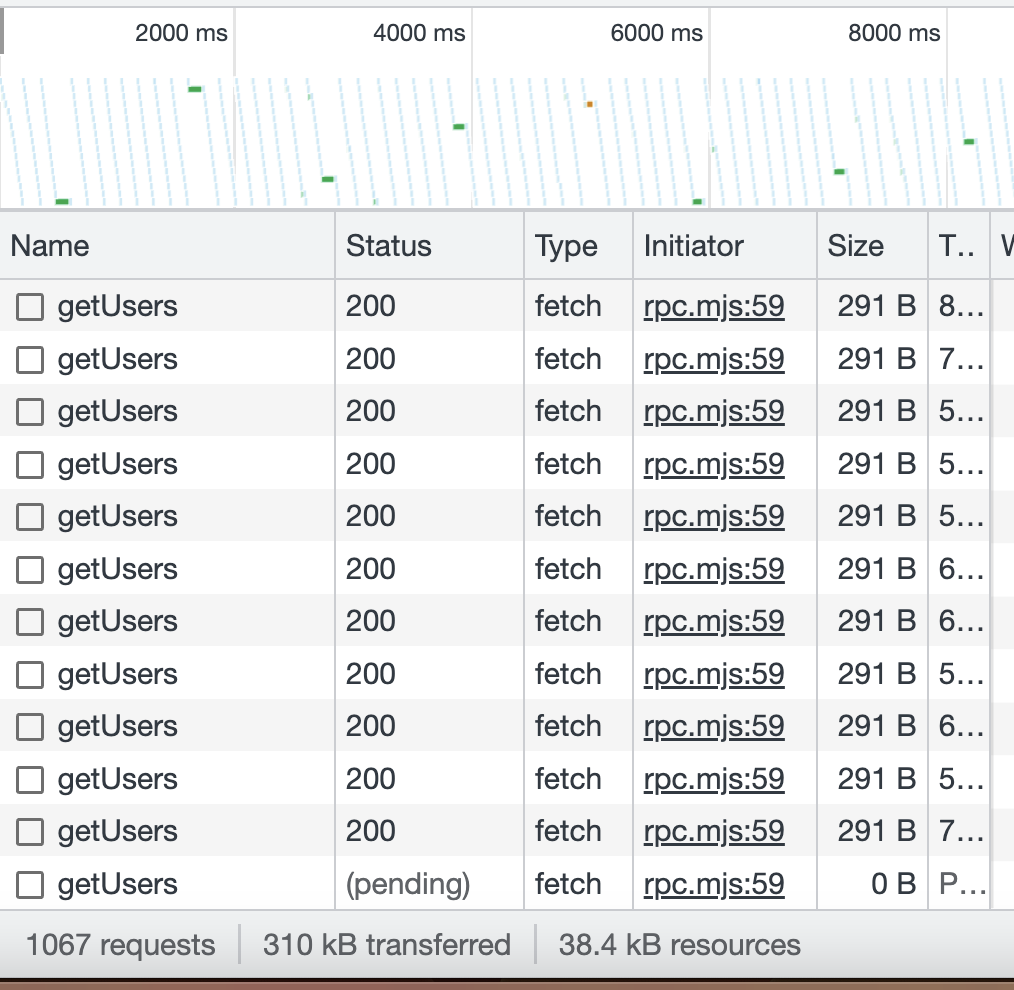Check the pending getUsers request checkbox
Viewport: 1014px width, 990px height.
click(29, 884)
